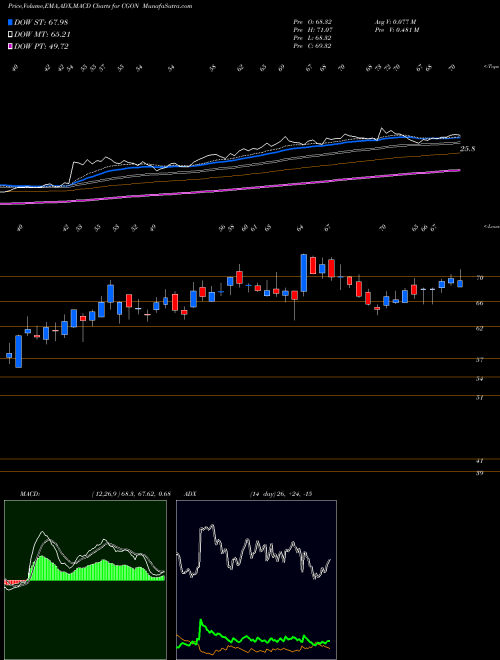The height and width of the screenshot is (660, 500).
Task: Click the 70 price level label
Action: [479, 278]
